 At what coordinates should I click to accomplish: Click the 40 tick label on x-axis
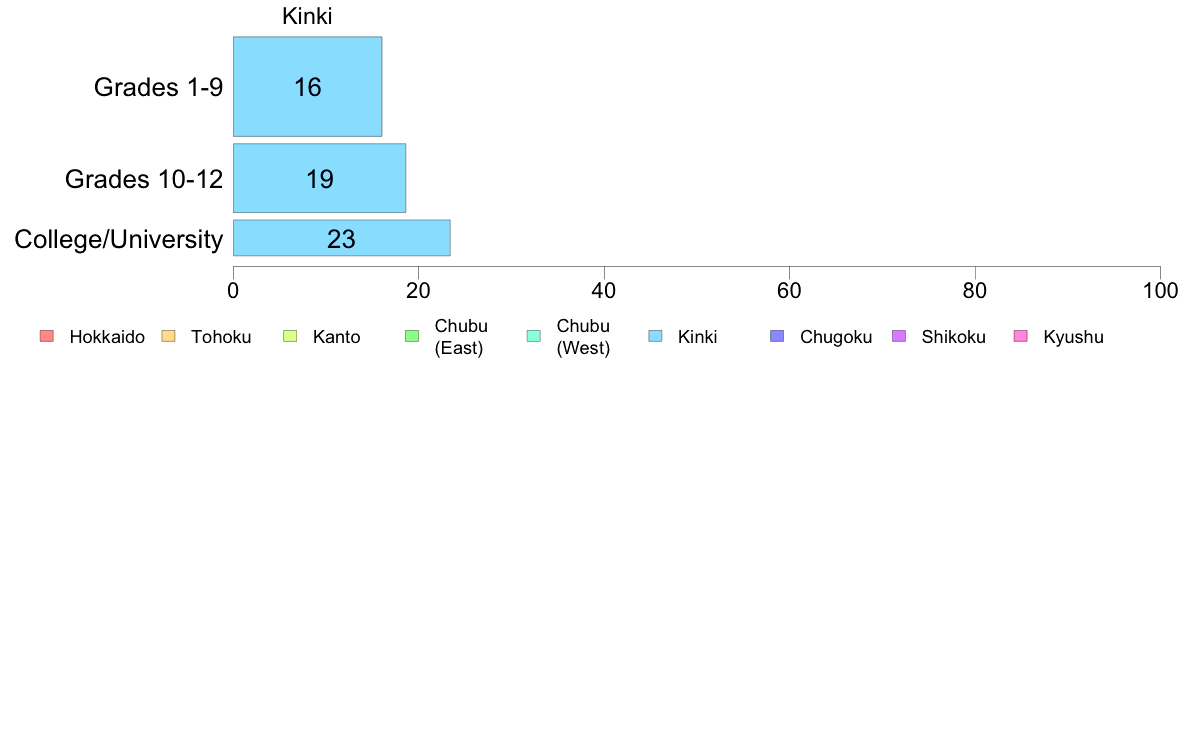[x=604, y=290]
